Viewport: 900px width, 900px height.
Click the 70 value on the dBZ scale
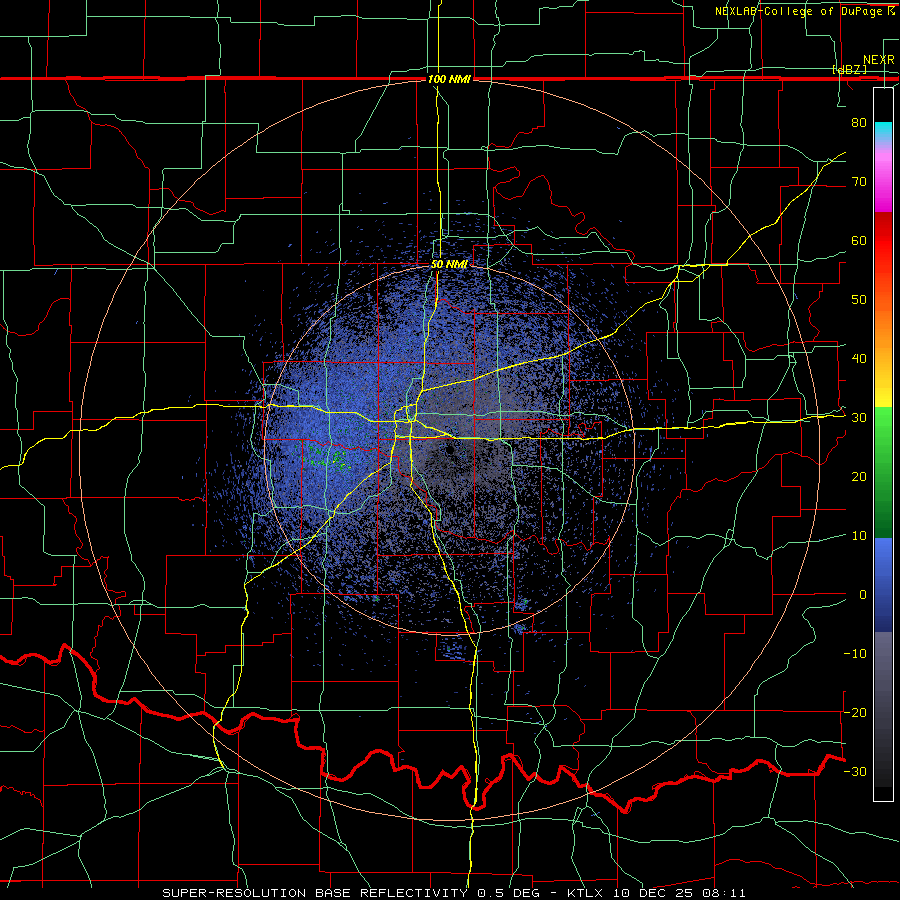pyautogui.click(x=859, y=181)
